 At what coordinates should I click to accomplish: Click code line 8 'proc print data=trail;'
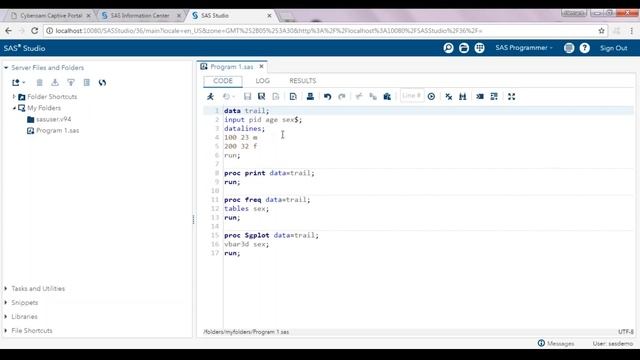[x=269, y=173]
